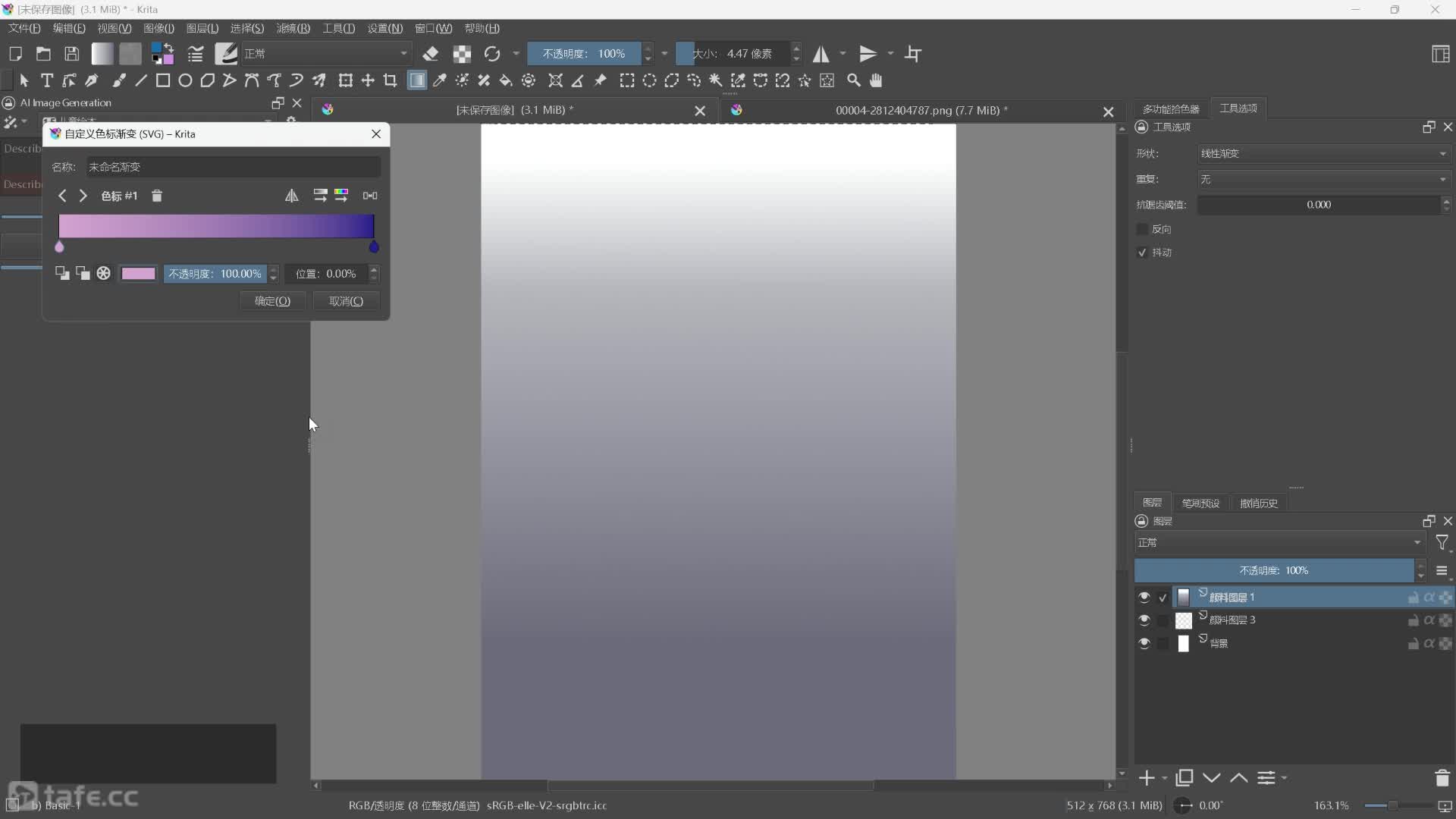
Task: Select the Rectangle shape tool
Action: [x=163, y=80]
